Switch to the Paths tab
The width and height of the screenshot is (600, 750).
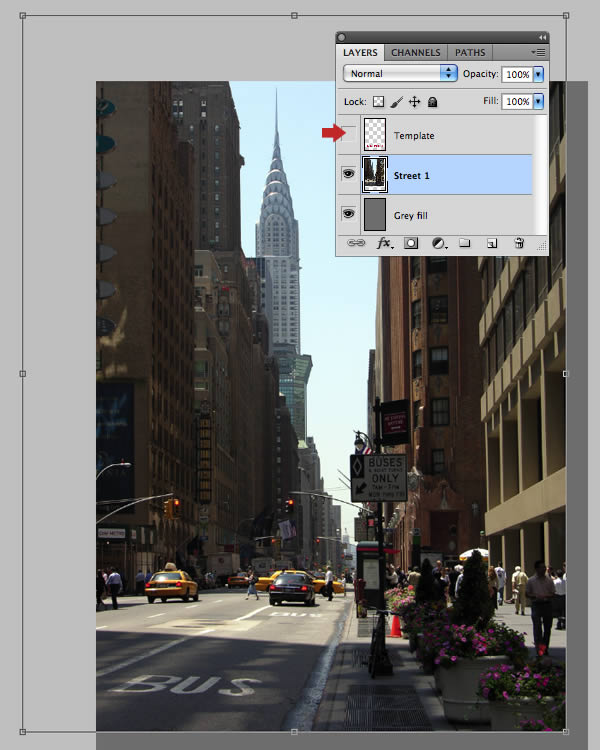(470, 53)
